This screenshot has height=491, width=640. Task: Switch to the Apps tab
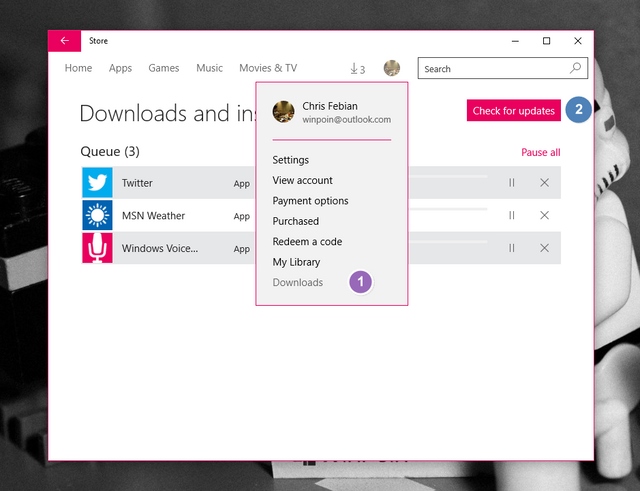click(x=120, y=68)
